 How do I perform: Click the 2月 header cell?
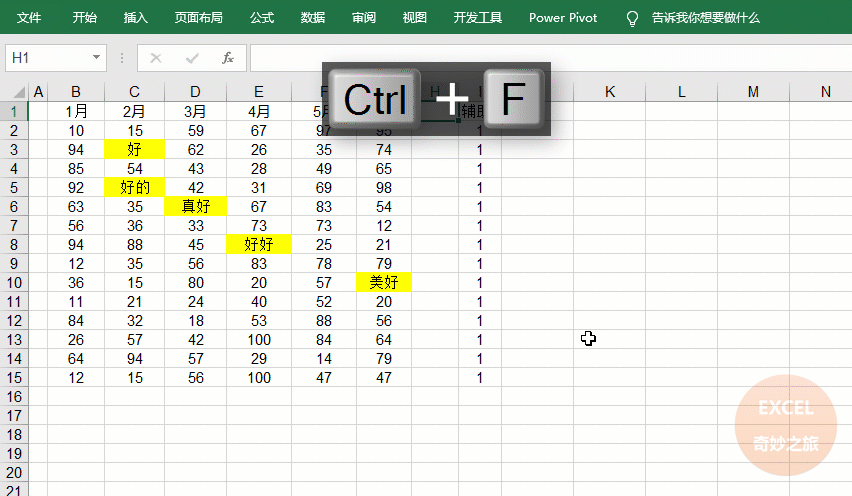[134, 111]
